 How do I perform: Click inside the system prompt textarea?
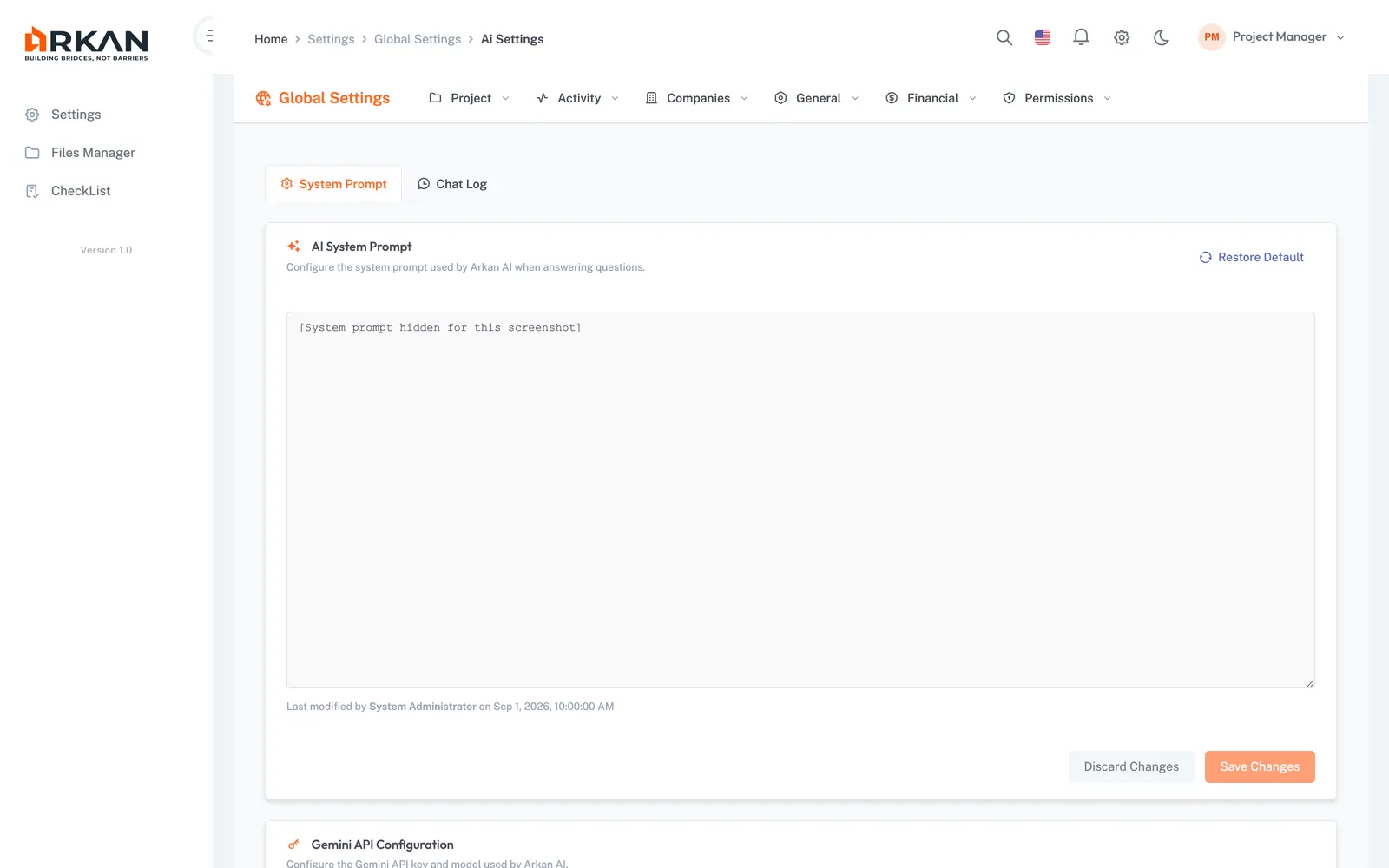click(x=800, y=500)
